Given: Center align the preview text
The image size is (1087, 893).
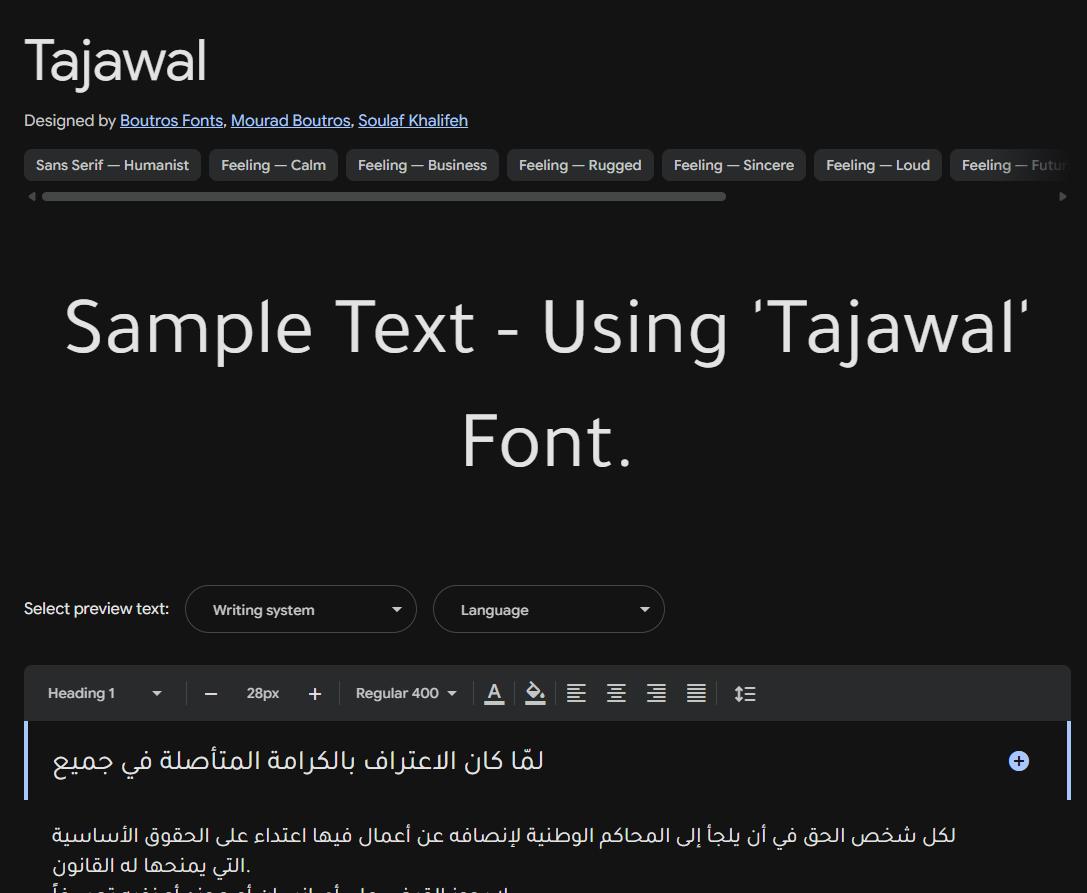Looking at the screenshot, I should click(x=616, y=693).
